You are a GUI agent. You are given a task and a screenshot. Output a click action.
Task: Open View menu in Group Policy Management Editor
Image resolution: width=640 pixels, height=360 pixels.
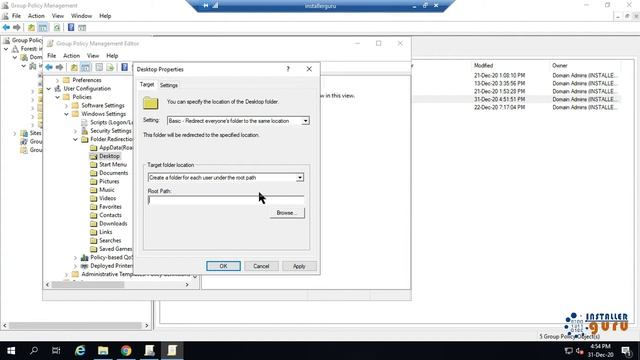point(93,56)
